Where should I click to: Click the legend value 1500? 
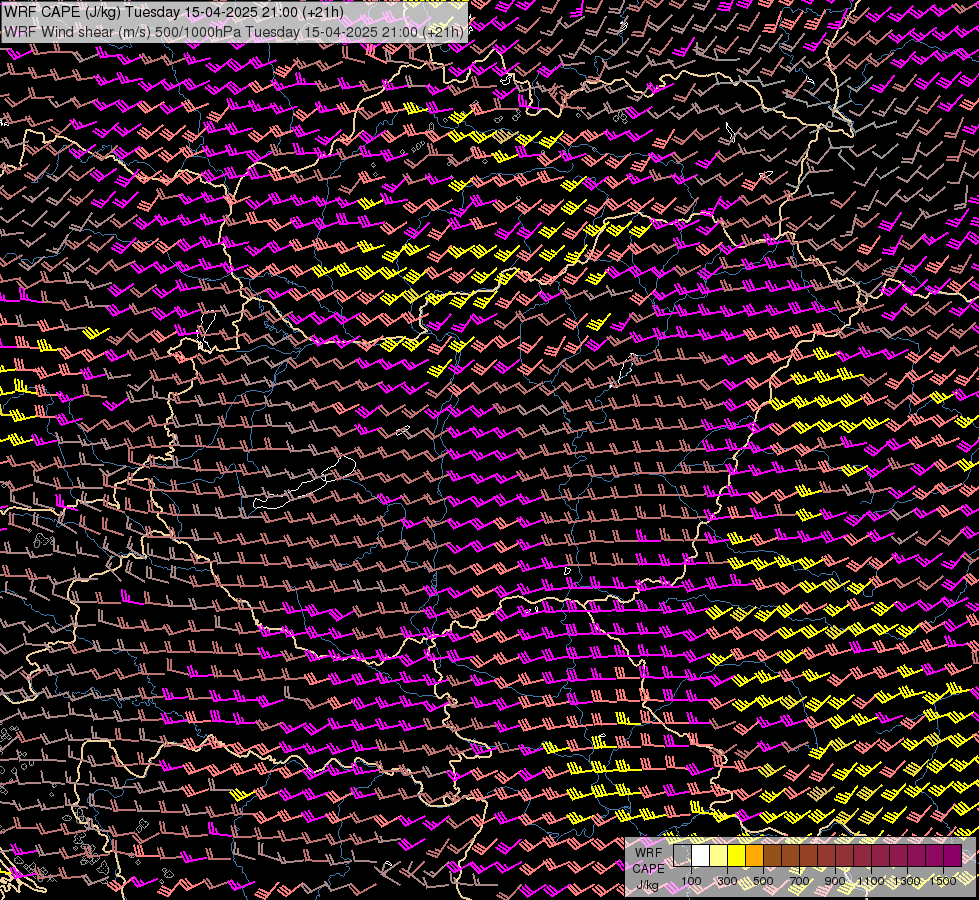pos(943,881)
